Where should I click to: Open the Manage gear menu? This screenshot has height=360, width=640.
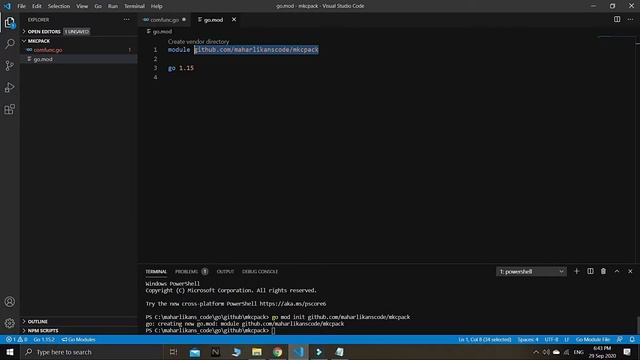click(x=10, y=323)
